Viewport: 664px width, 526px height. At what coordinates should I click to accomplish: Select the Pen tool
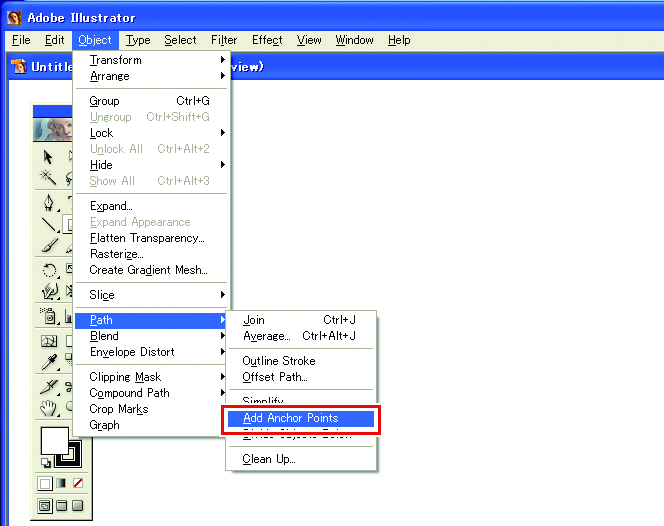click(x=47, y=202)
